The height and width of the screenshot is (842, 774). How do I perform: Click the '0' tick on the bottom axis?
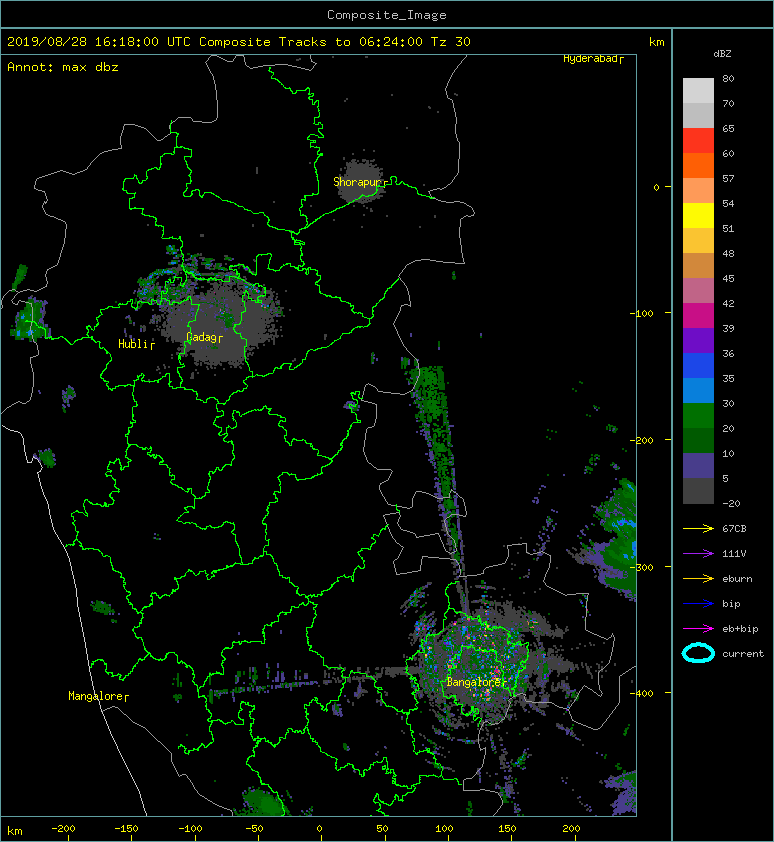320,829
